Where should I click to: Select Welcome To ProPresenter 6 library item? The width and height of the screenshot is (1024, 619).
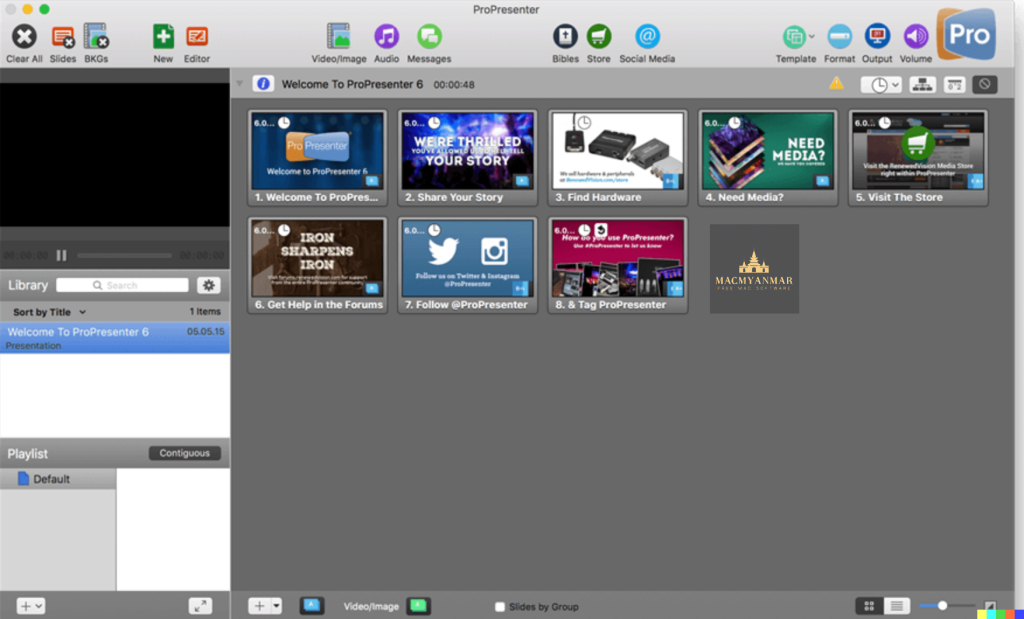pyautogui.click(x=115, y=338)
